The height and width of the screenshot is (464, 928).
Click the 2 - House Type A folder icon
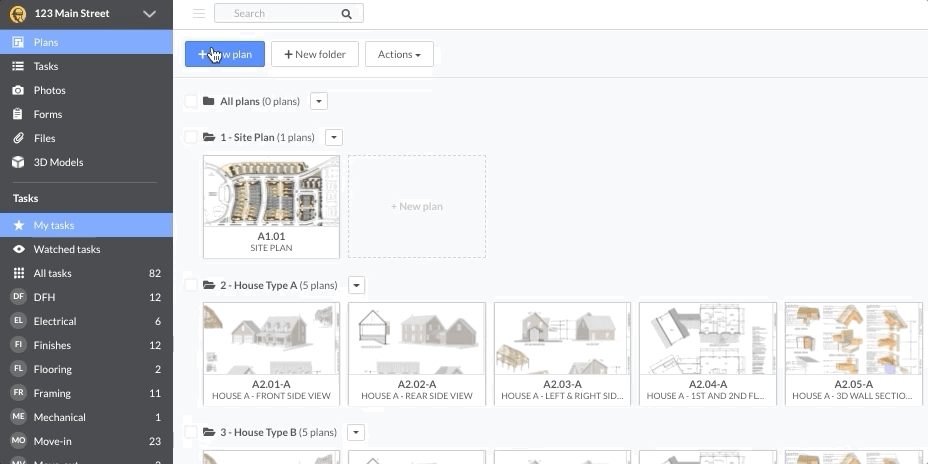[x=209, y=285]
